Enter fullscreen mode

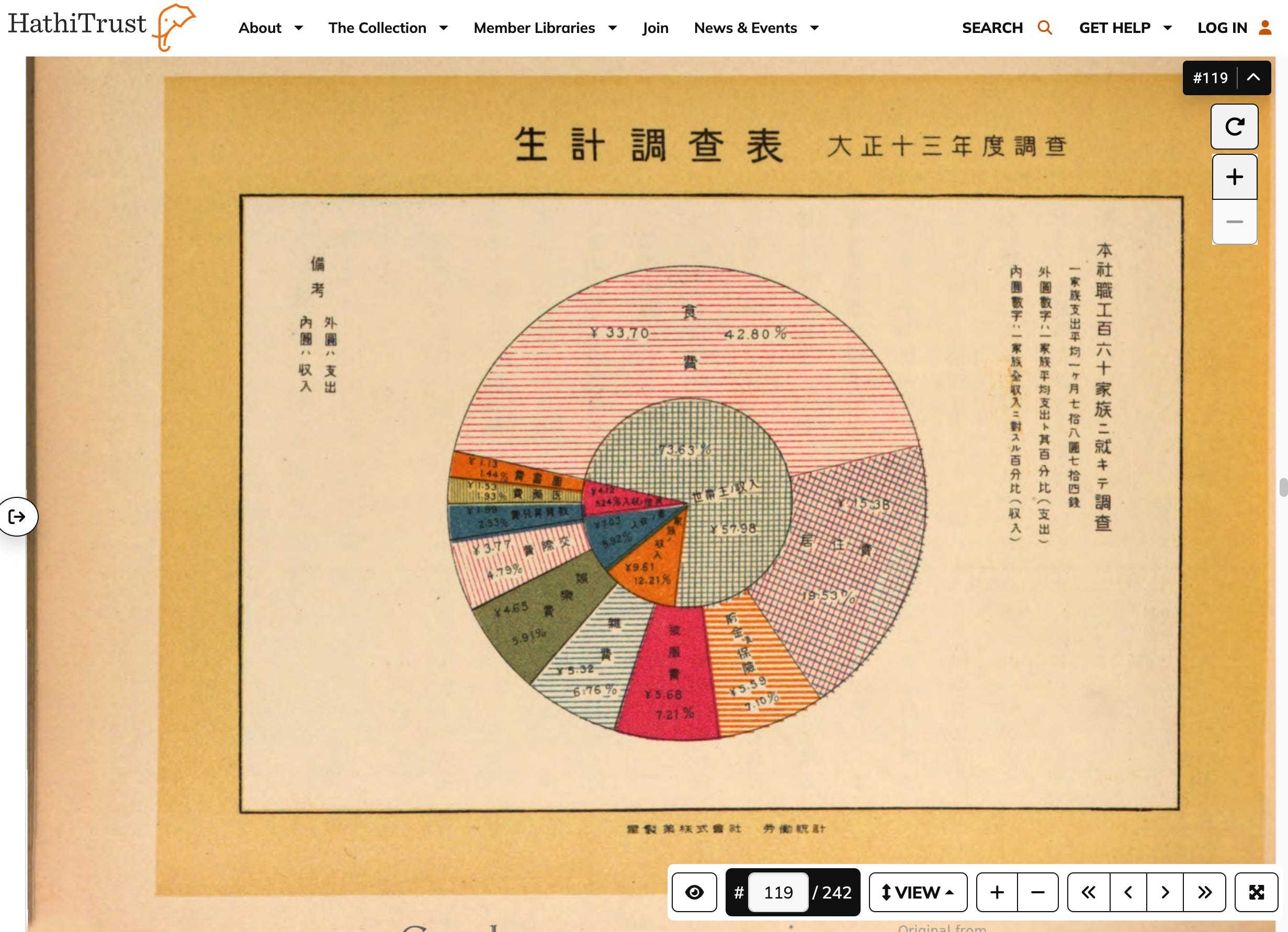click(1256, 892)
